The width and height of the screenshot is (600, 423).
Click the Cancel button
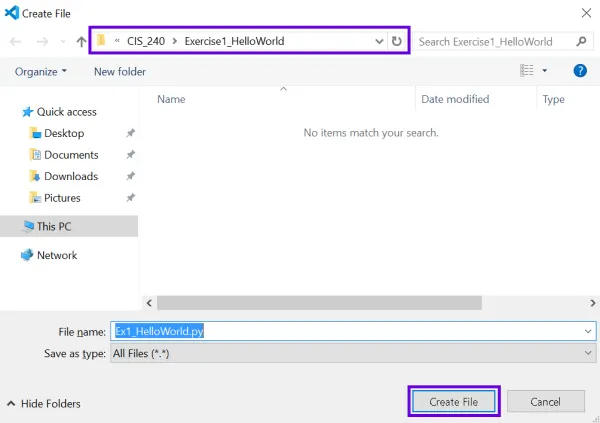[x=546, y=402]
